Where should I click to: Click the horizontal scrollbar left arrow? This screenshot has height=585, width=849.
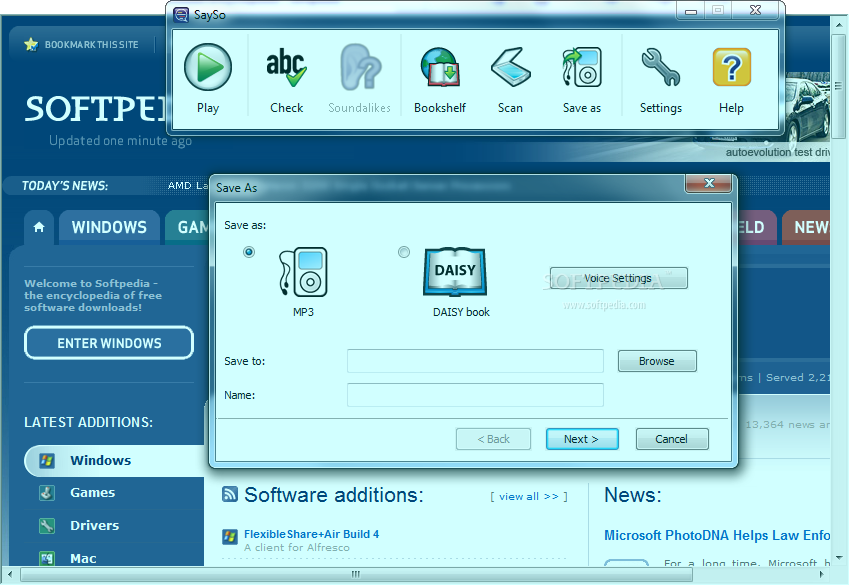(x=10, y=574)
